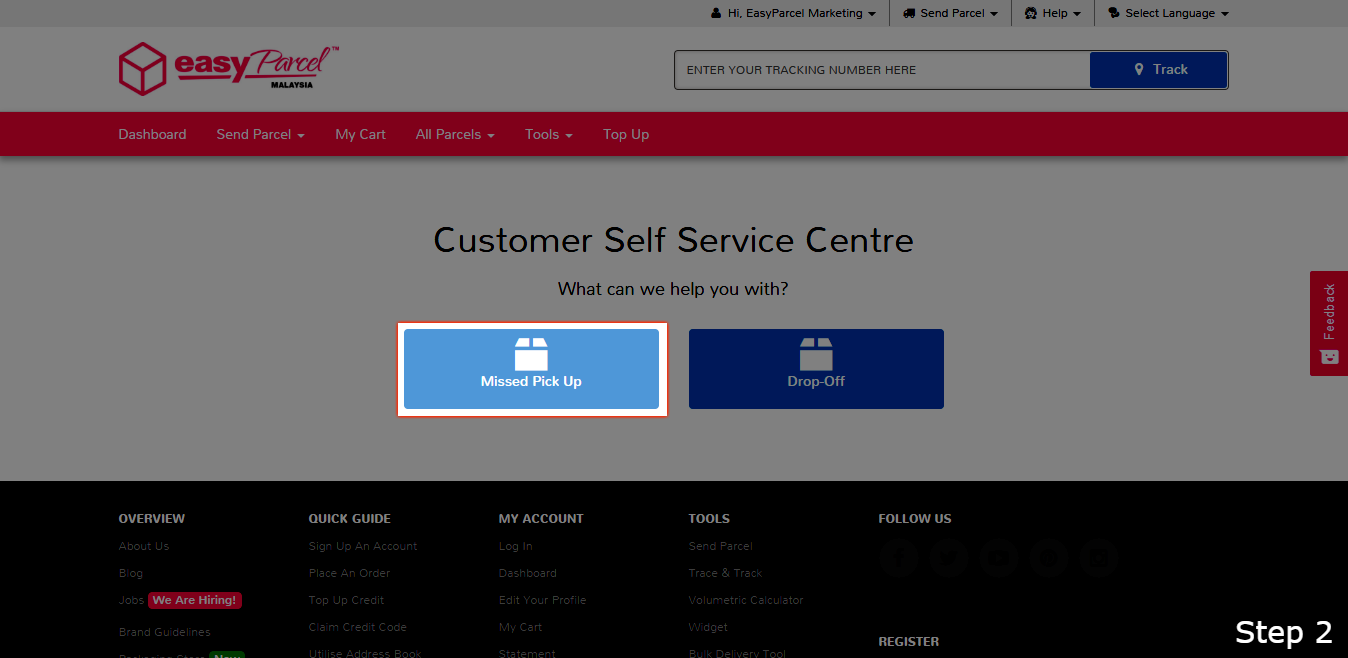The height and width of the screenshot is (658, 1348).
Task: Expand Send Parcel in the red navigation bar
Action: (x=261, y=134)
